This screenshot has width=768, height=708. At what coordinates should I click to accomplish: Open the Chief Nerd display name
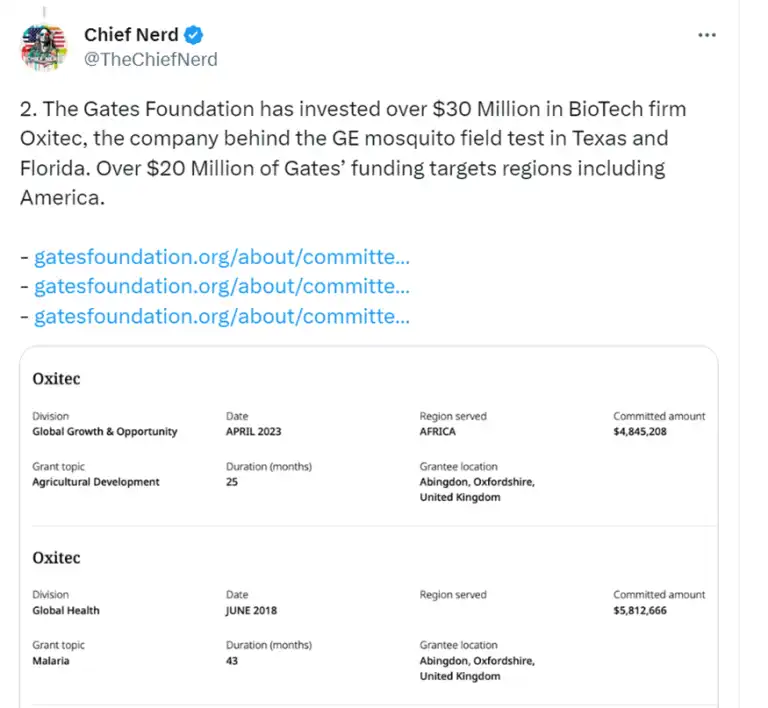(x=130, y=36)
